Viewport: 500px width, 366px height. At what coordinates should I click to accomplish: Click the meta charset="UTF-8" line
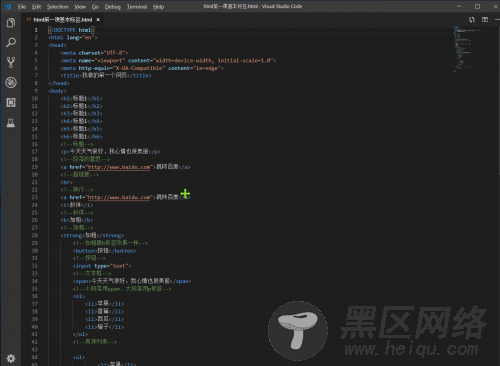point(94,53)
